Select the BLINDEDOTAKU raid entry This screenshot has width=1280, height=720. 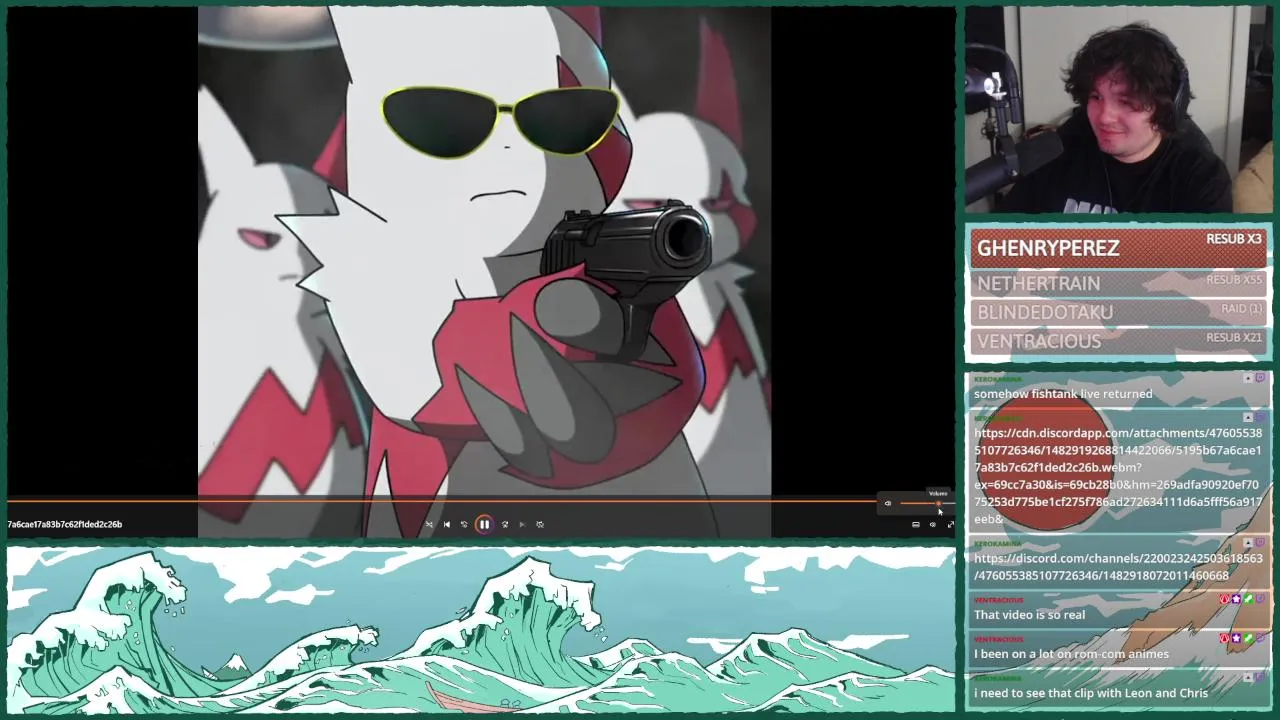1118,313
